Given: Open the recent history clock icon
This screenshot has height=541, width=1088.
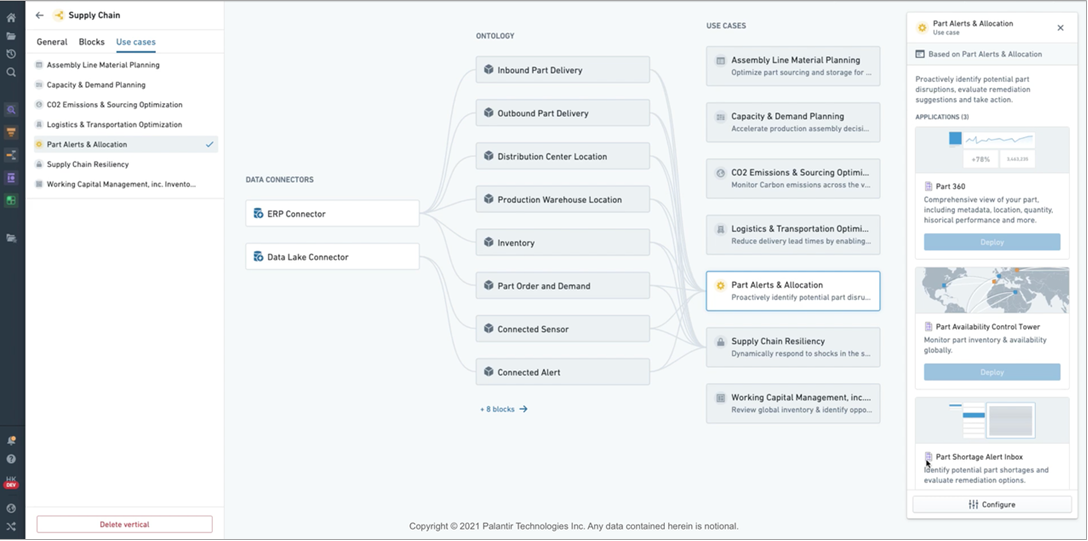Looking at the screenshot, I should tap(11, 54).
